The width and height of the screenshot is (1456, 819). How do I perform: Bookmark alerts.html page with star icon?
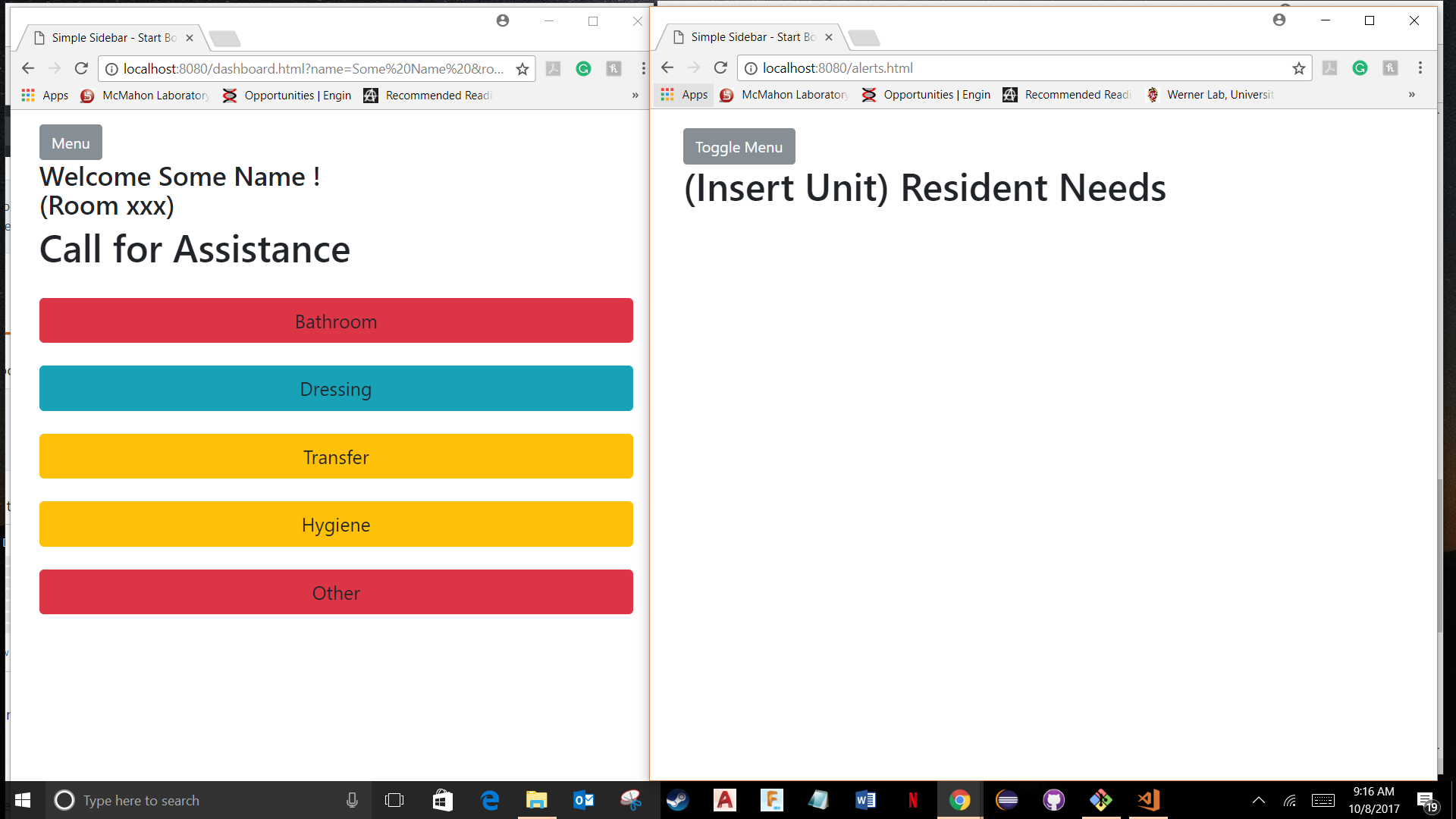click(1299, 68)
